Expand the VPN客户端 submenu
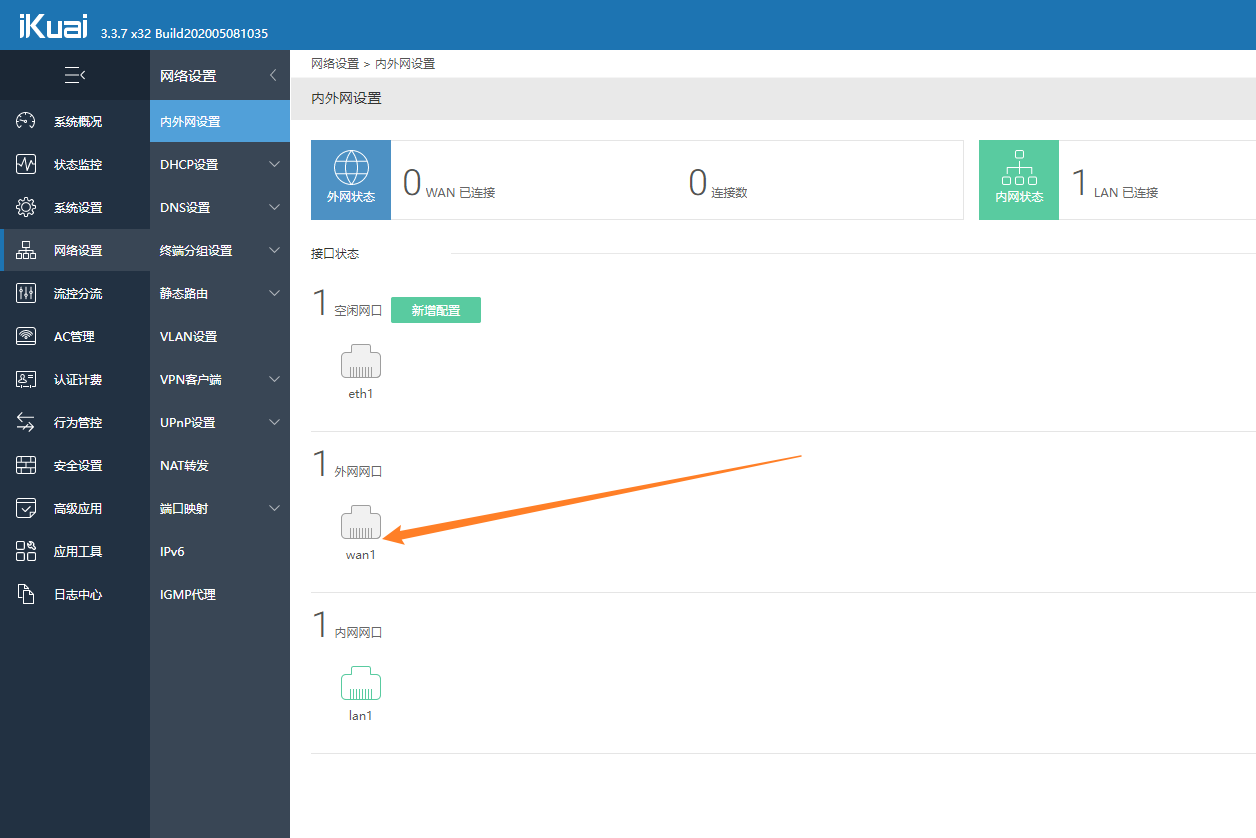The image size is (1256, 838). tap(274, 380)
